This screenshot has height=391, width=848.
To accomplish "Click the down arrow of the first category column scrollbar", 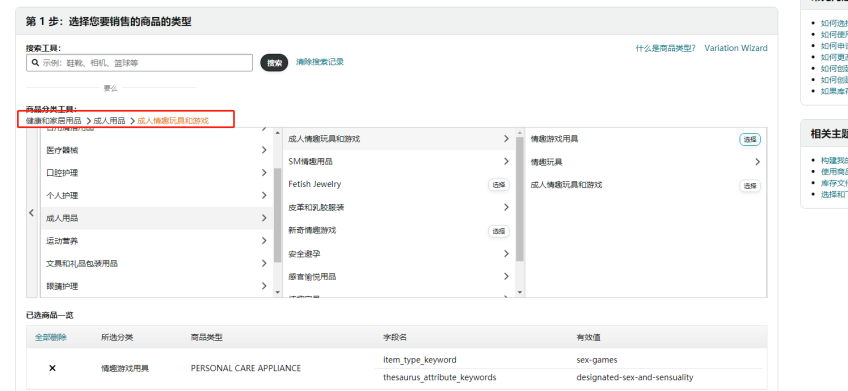I will [x=277, y=293].
